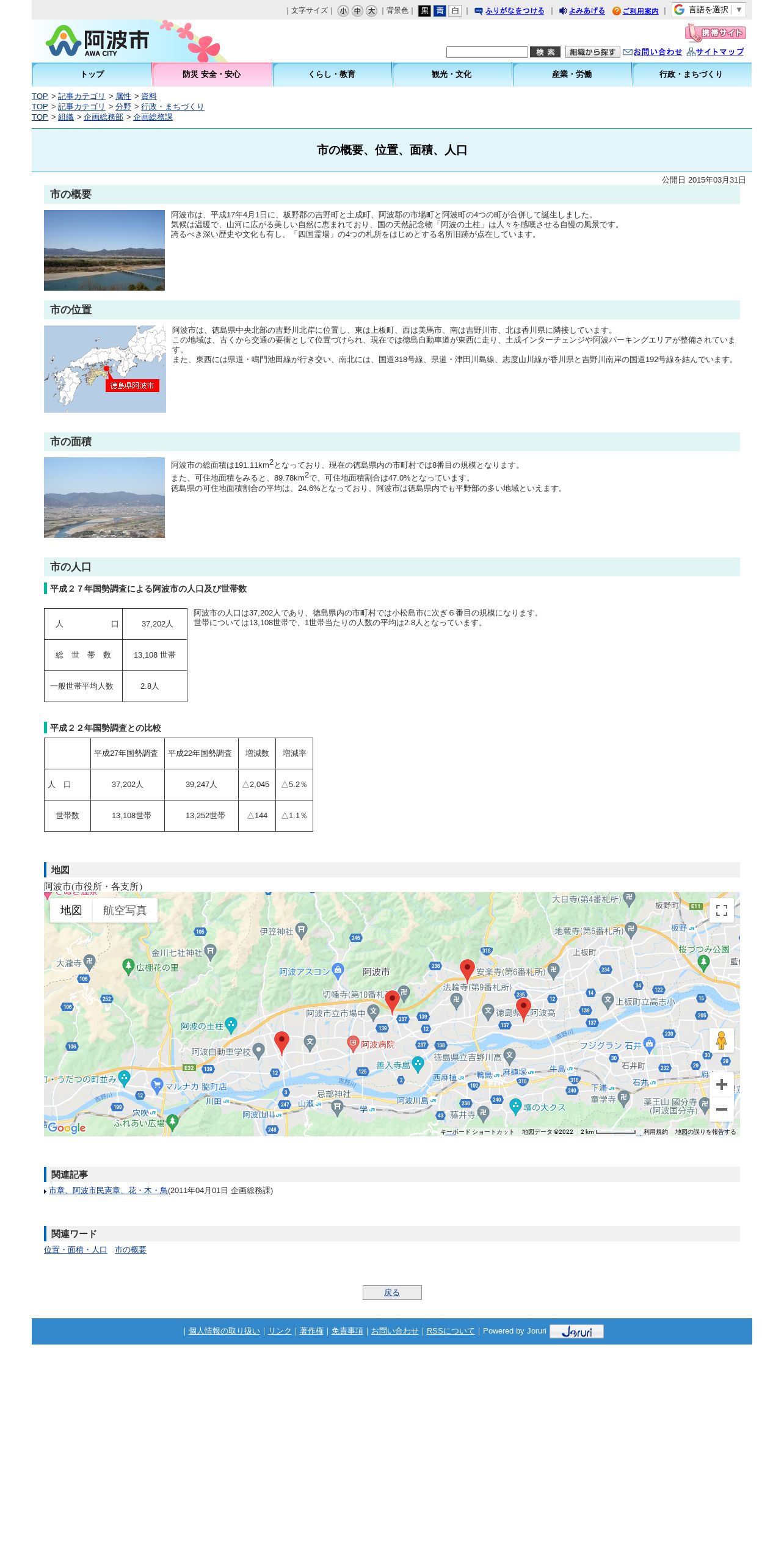
Task: Open the Tokushima location map image
Action: tap(105, 369)
